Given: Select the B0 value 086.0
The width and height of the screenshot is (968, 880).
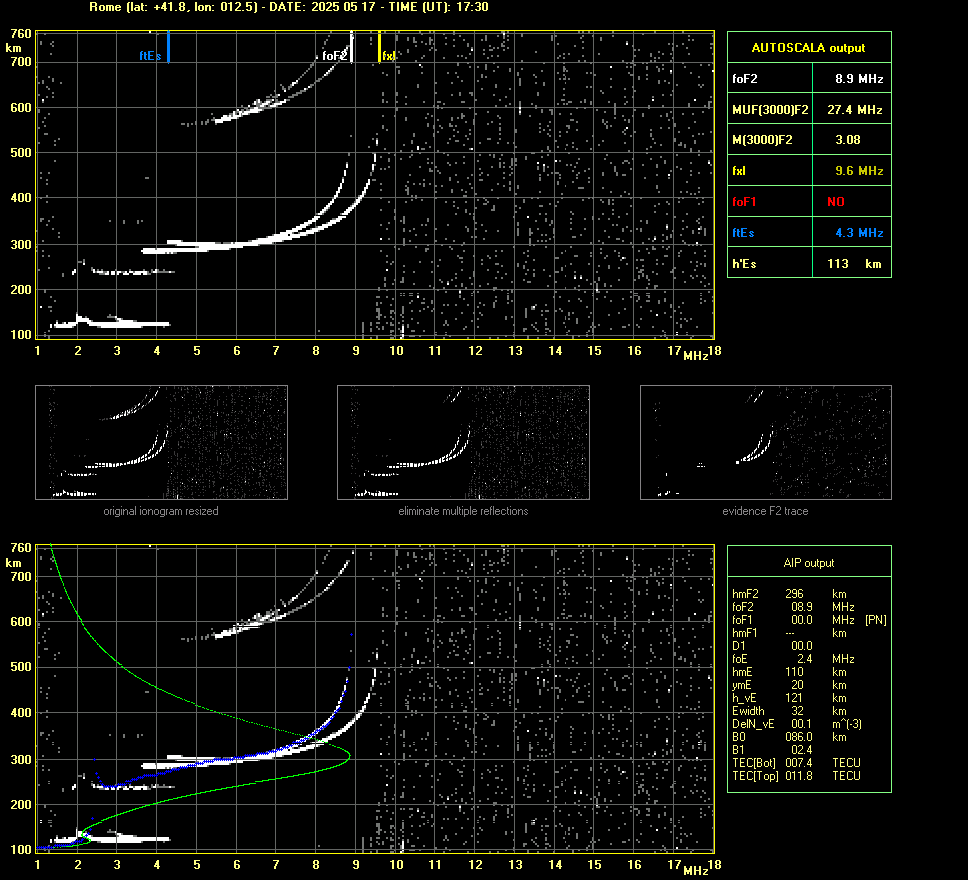Looking at the screenshot, I should (x=798, y=736).
